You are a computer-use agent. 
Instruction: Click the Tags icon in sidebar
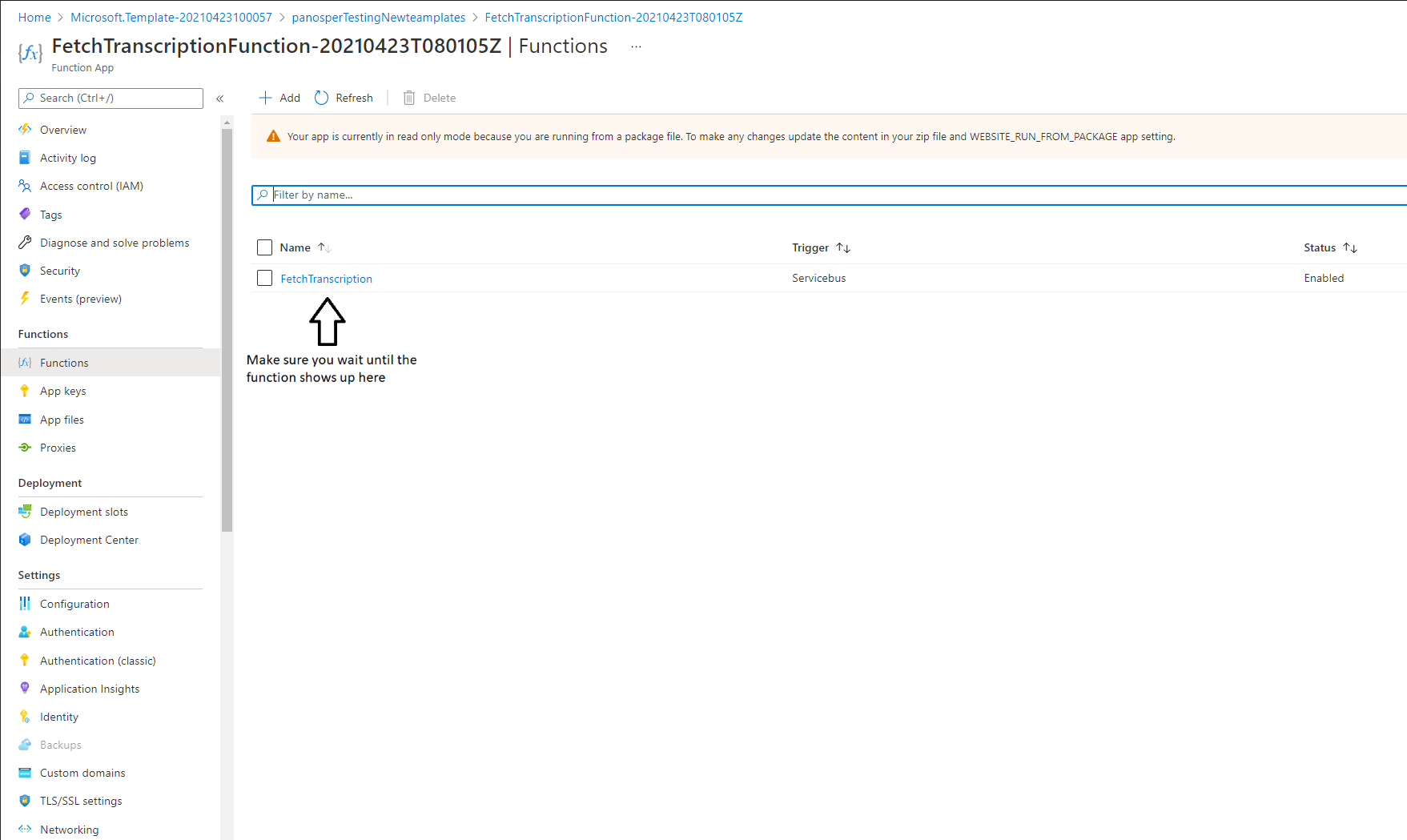pyautogui.click(x=25, y=215)
